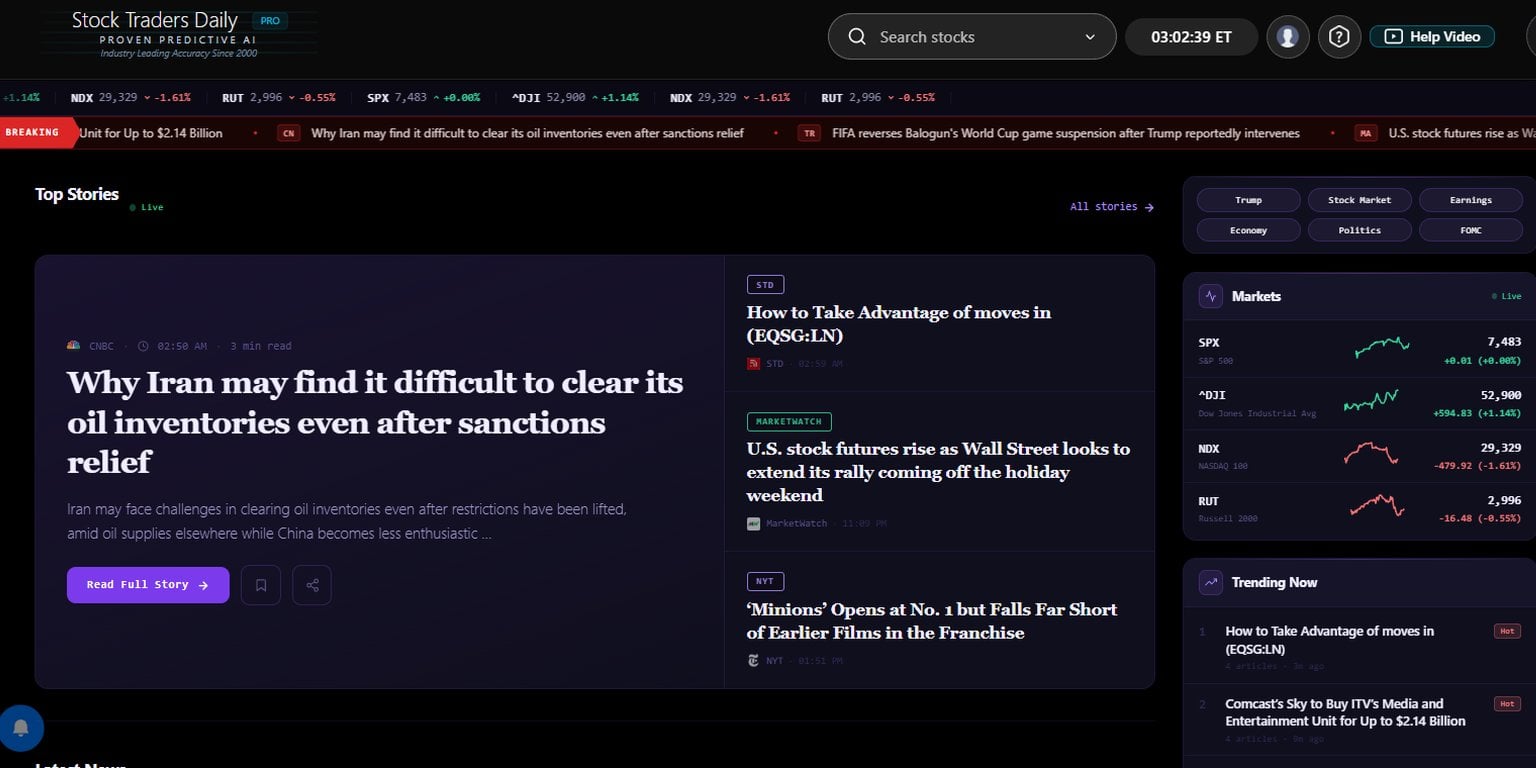
Task: Click the search magnifier icon
Action: pyautogui.click(x=857, y=37)
